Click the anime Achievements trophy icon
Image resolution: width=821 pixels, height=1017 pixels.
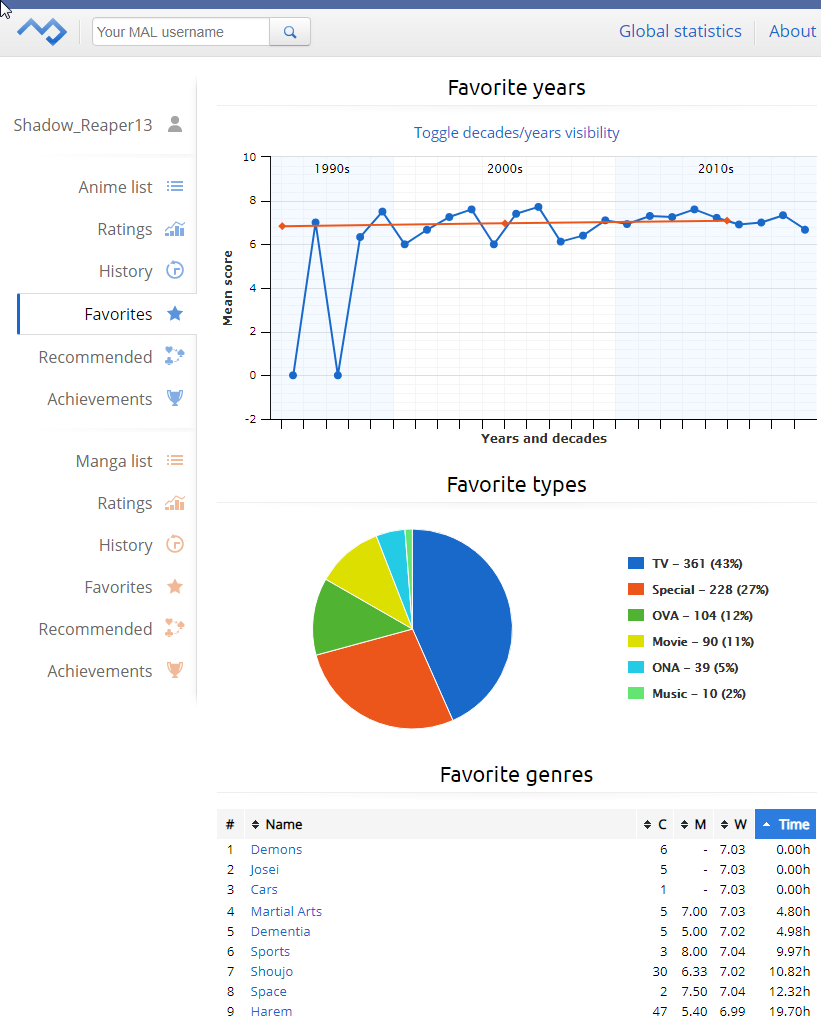(x=175, y=399)
